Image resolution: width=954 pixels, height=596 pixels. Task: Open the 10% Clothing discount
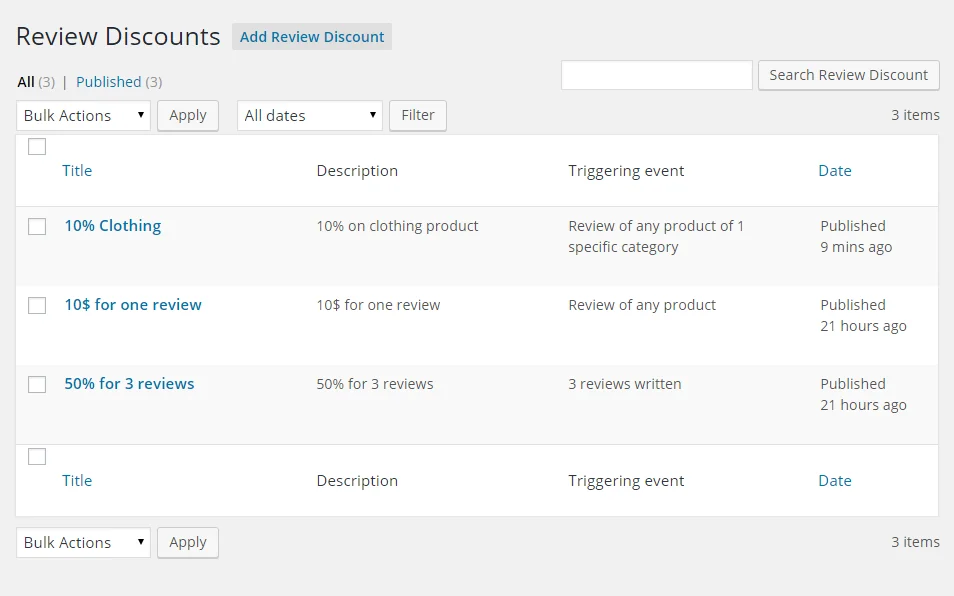point(112,226)
